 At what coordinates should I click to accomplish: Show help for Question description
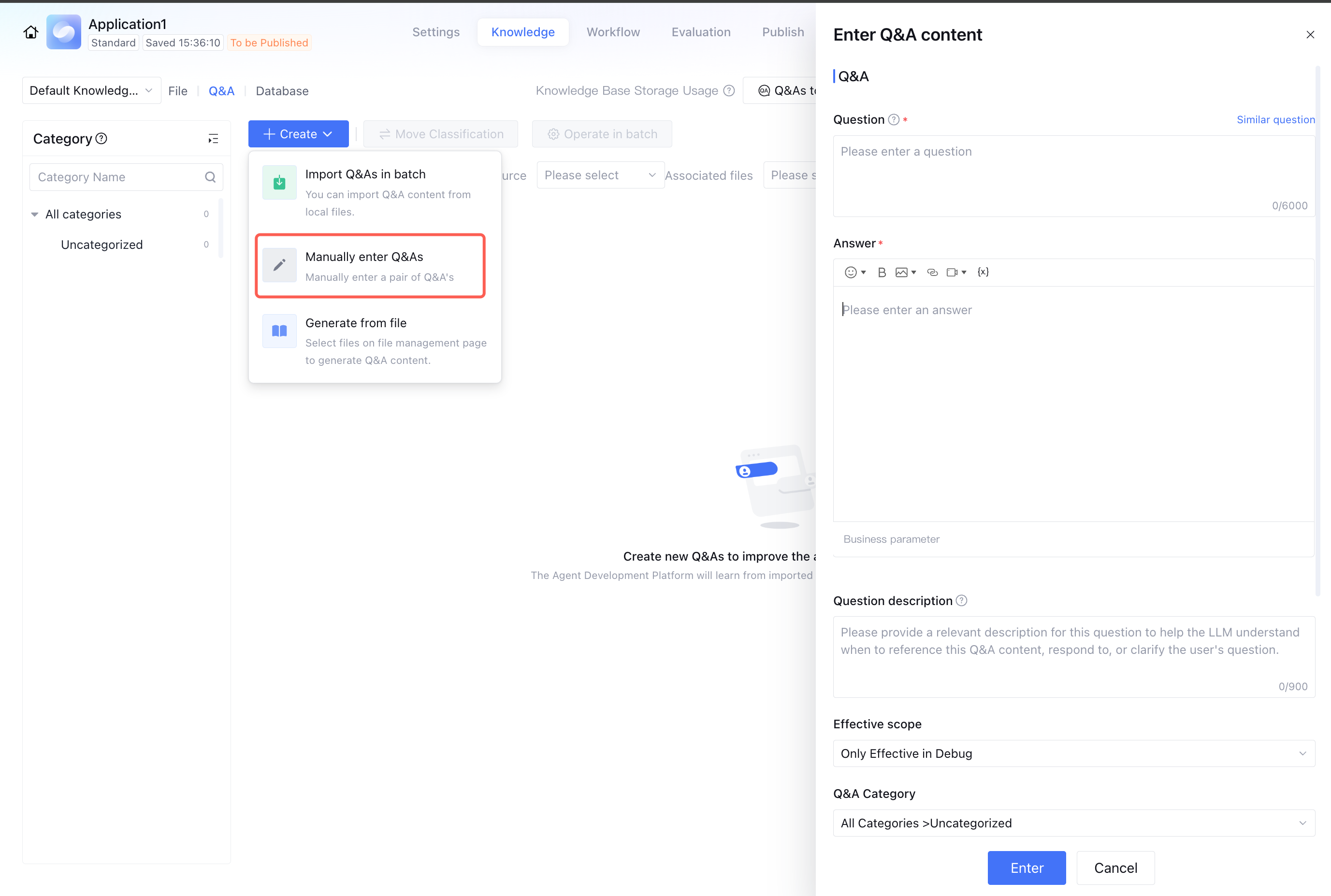coord(962,601)
